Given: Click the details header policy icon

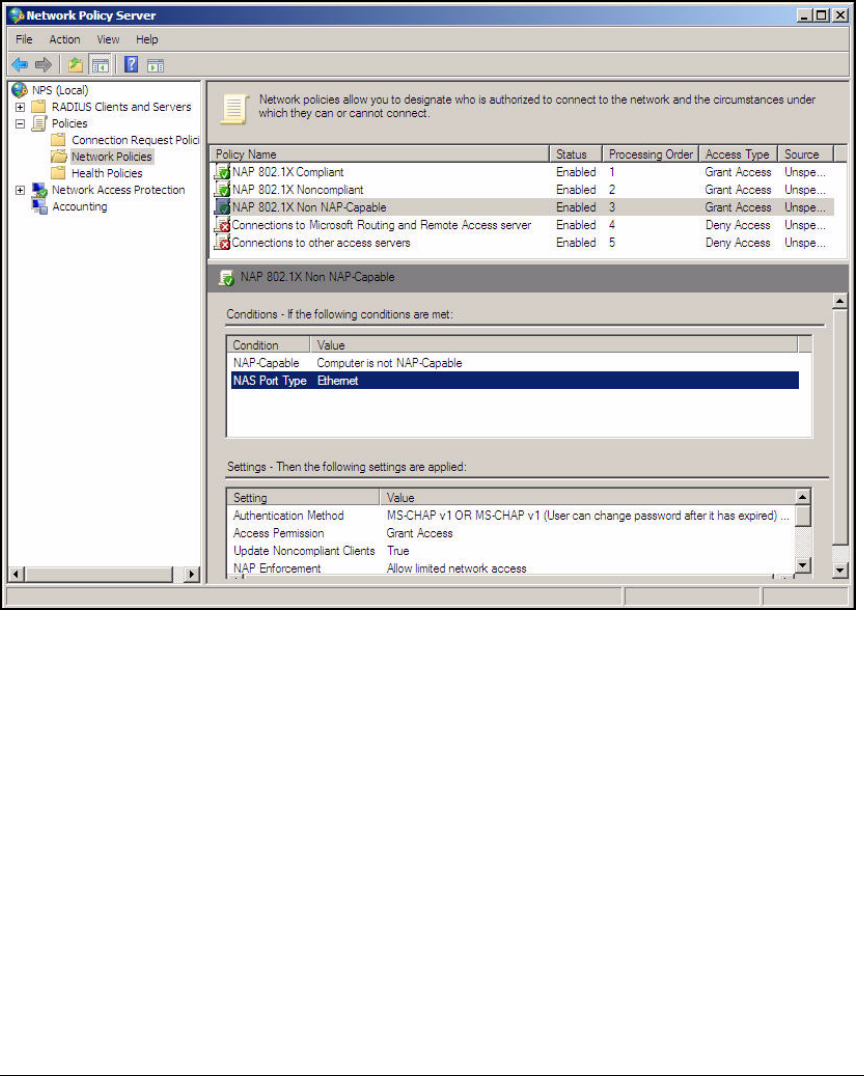Looking at the screenshot, I should (x=226, y=277).
